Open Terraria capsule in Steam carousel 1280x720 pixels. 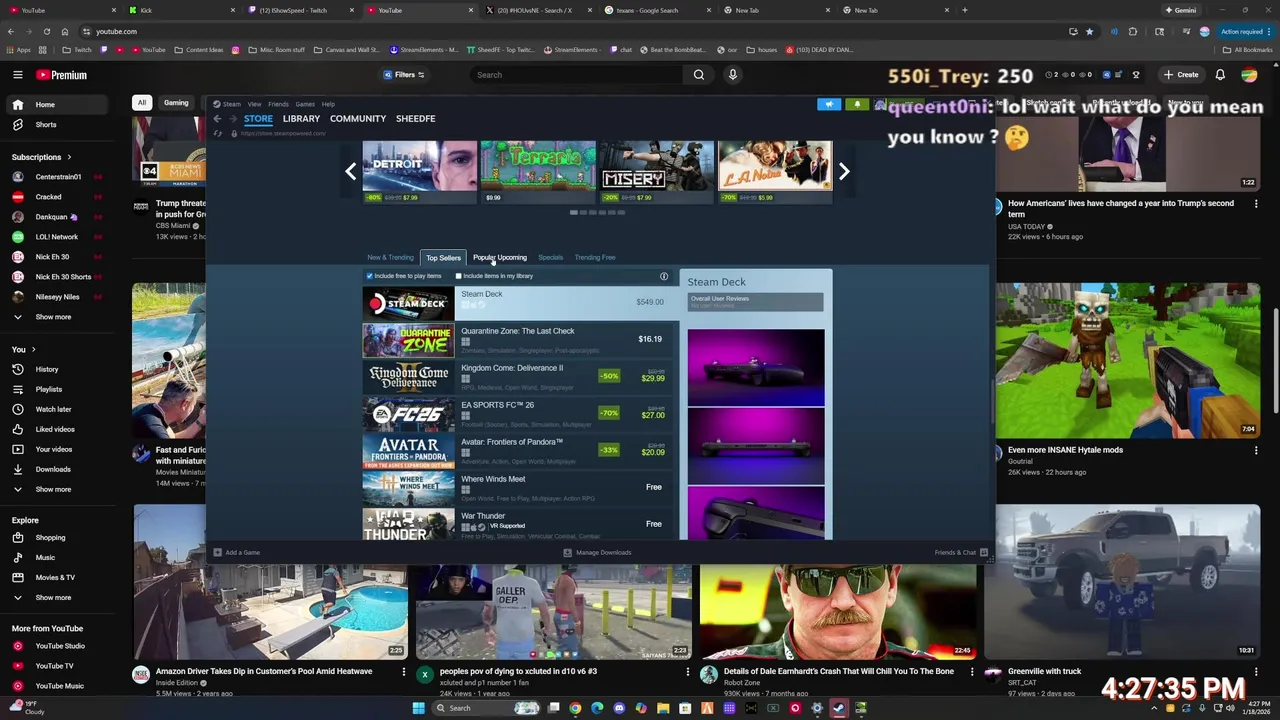tap(538, 172)
